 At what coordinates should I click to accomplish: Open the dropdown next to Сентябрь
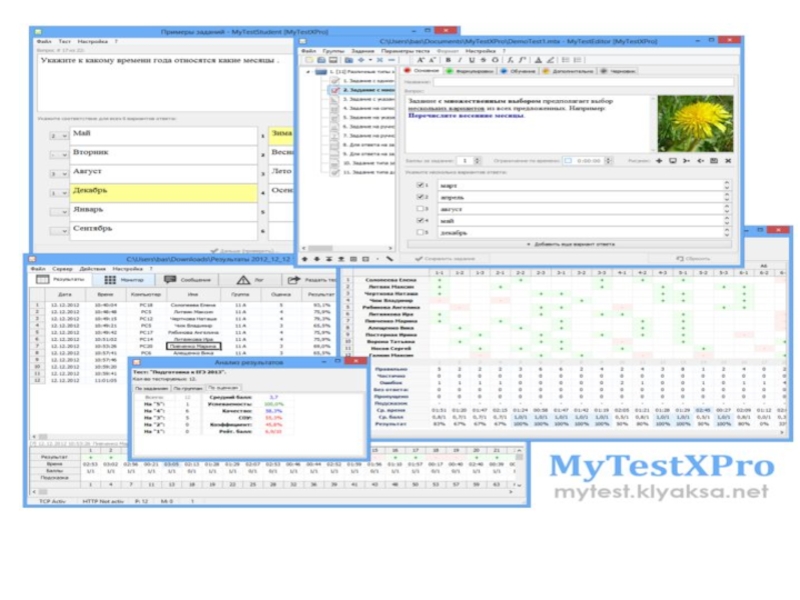coord(61,230)
